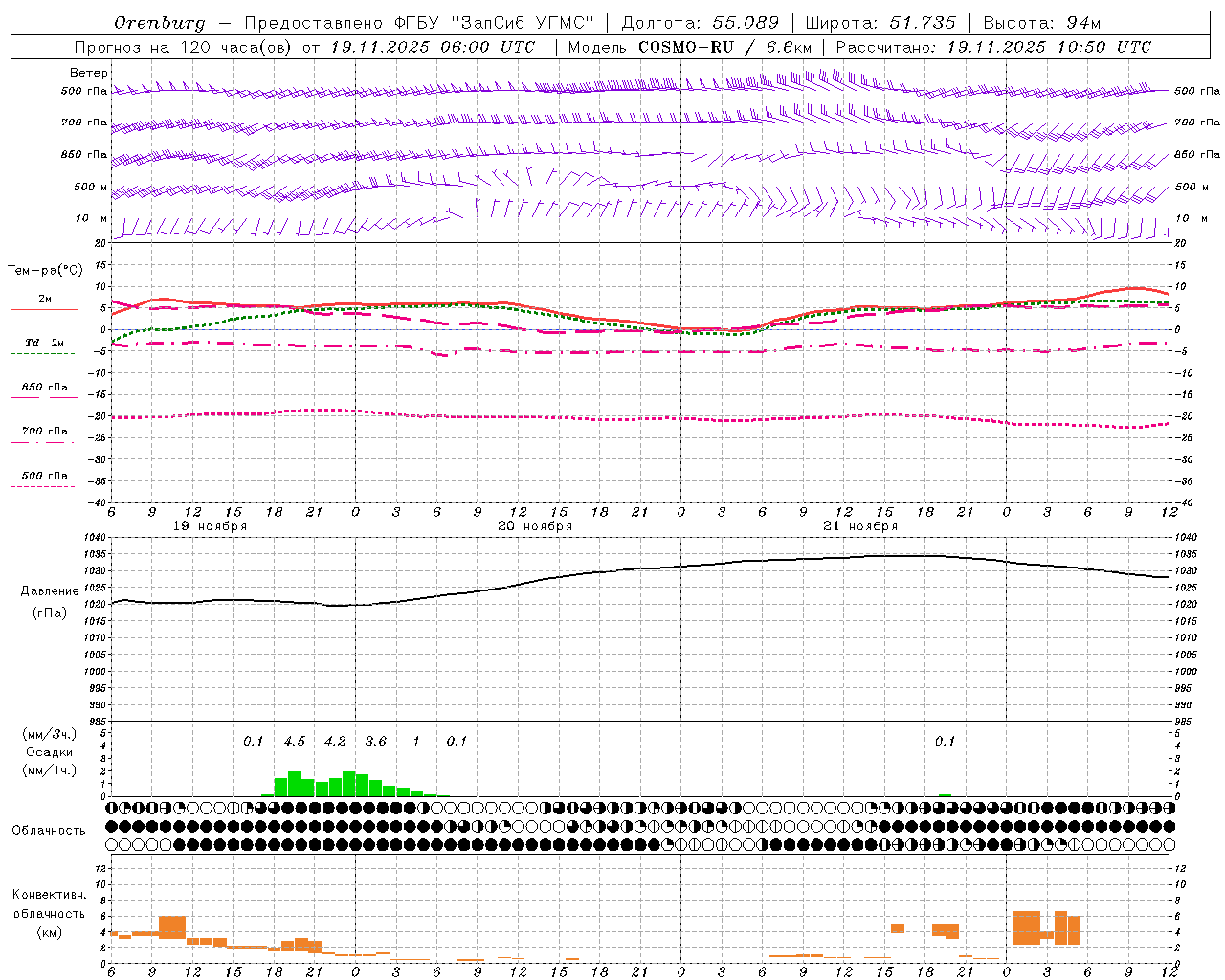Click the '4.5' precipitation total value
The height and width of the screenshot is (980, 1225).
295,742
